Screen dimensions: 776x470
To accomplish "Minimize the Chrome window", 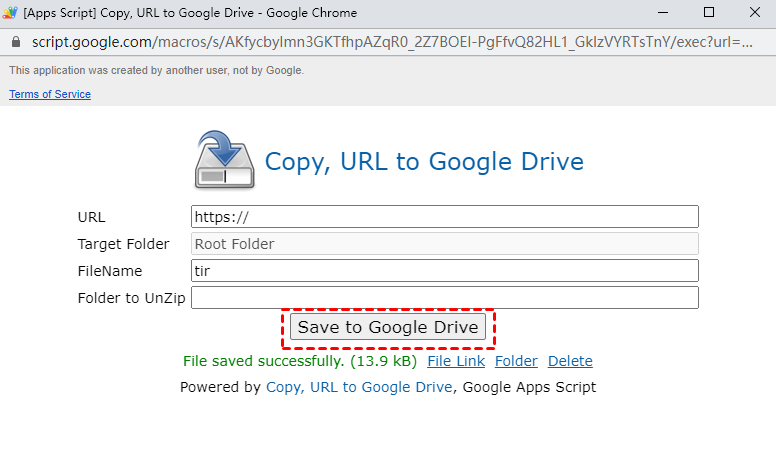I will pyautogui.click(x=663, y=12).
